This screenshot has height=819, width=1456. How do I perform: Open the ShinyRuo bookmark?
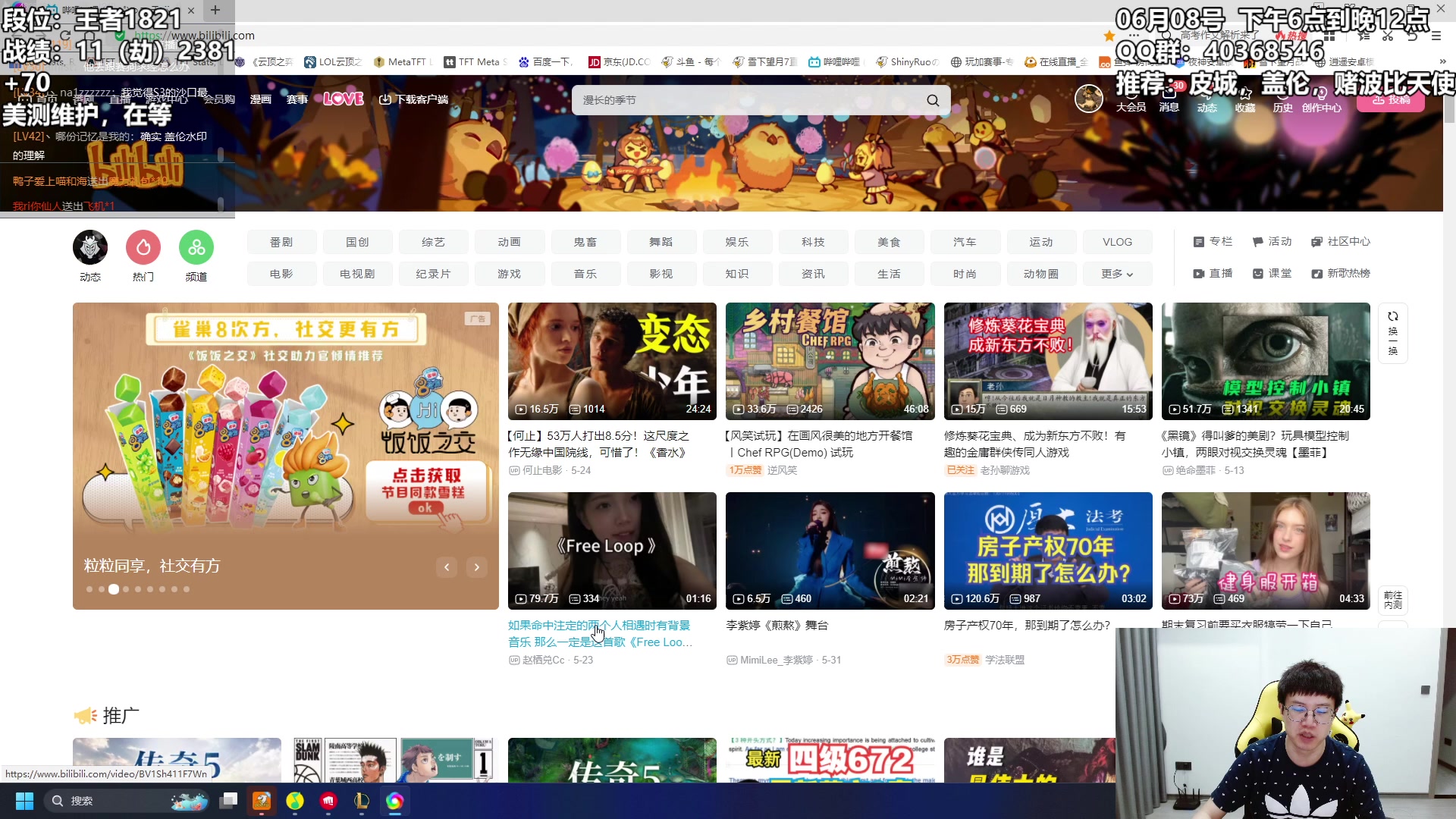pyautogui.click(x=907, y=62)
